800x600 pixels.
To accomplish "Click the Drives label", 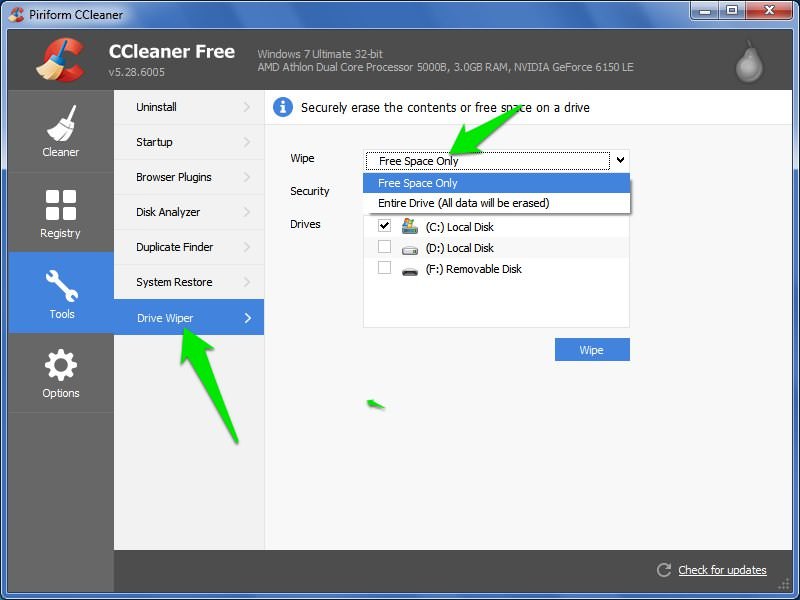I will click(x=305, y=224).
